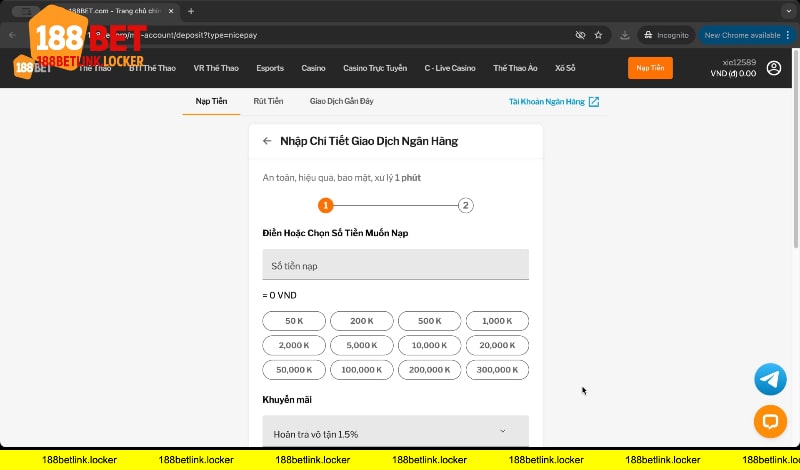Image resolution: width=800 pixels, height=470 pixels.
Task: Choose the 500 K preset amount
Action: [430, 321]
